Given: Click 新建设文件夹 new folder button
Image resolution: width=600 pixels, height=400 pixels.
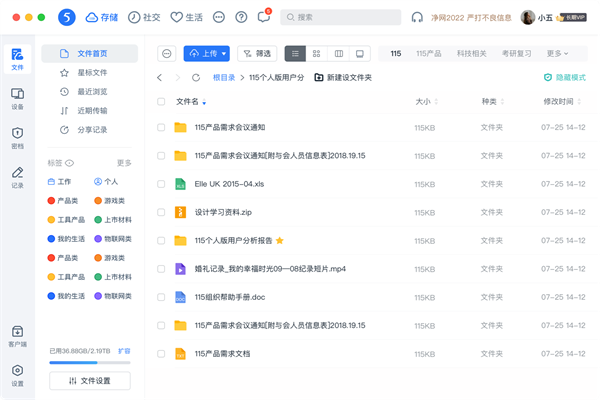Looking at the screenshot, I should 343,78.
